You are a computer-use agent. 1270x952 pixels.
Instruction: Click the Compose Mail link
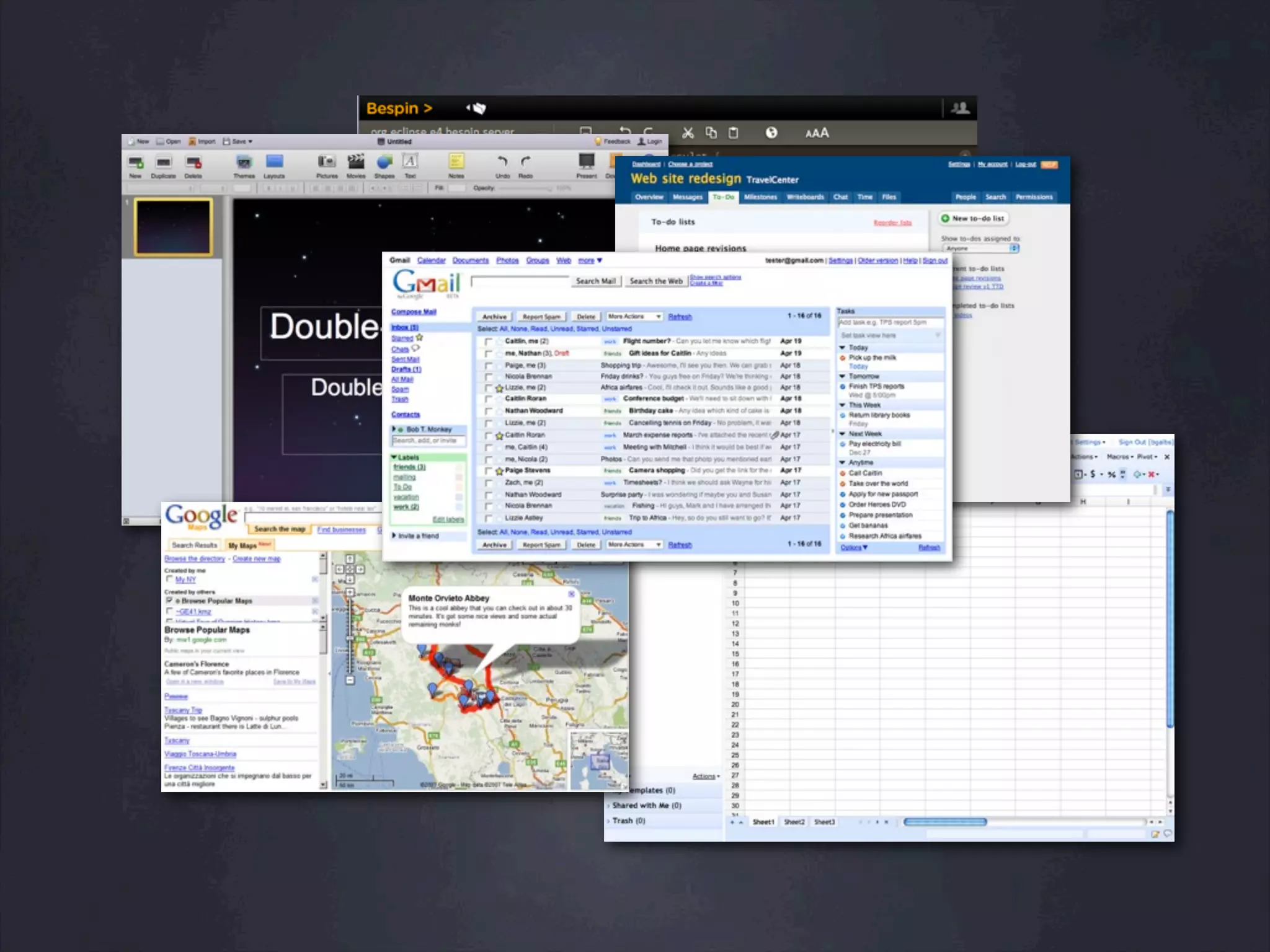tap(414, 312)
